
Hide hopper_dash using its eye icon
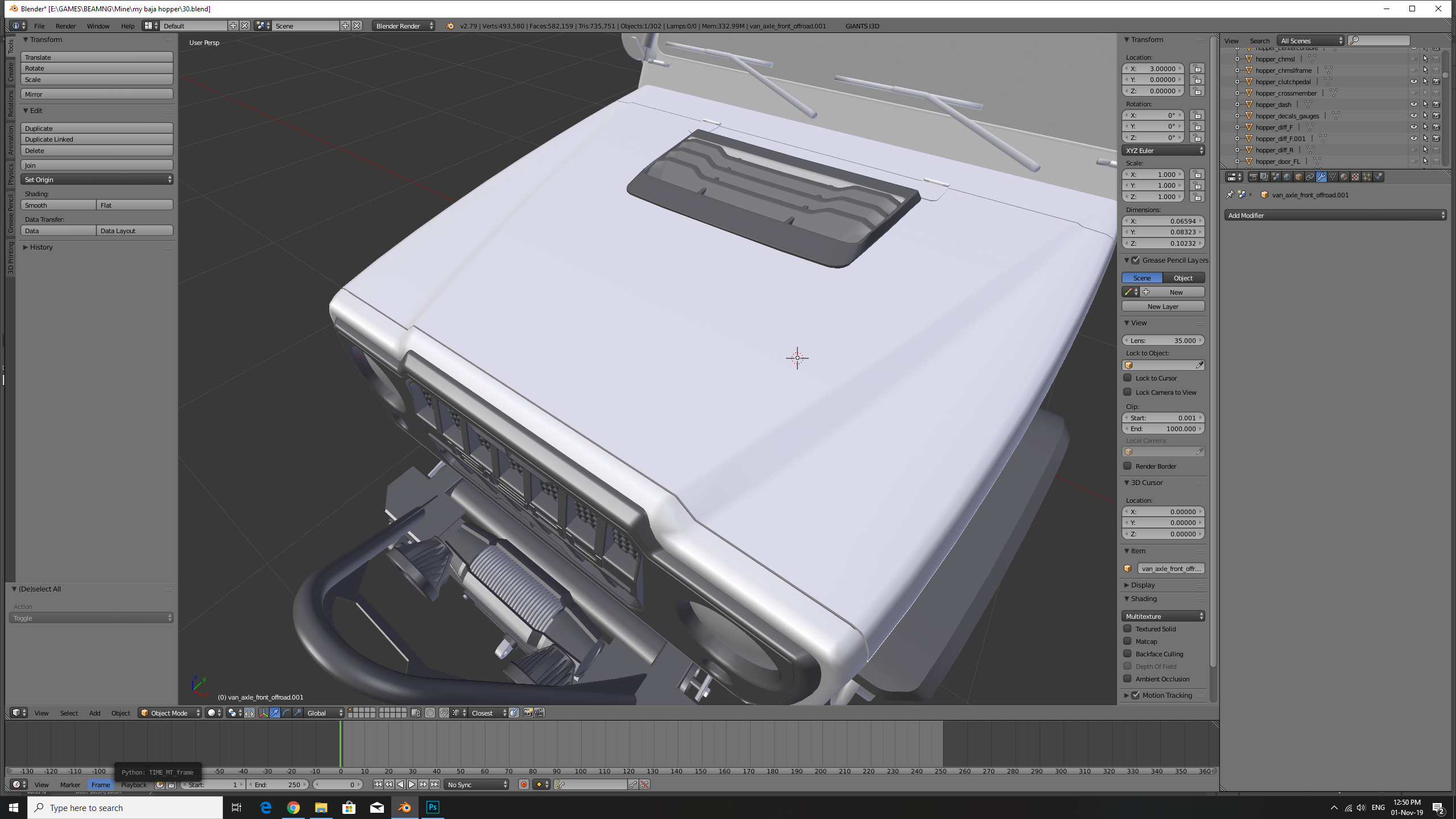point(1414,105)
